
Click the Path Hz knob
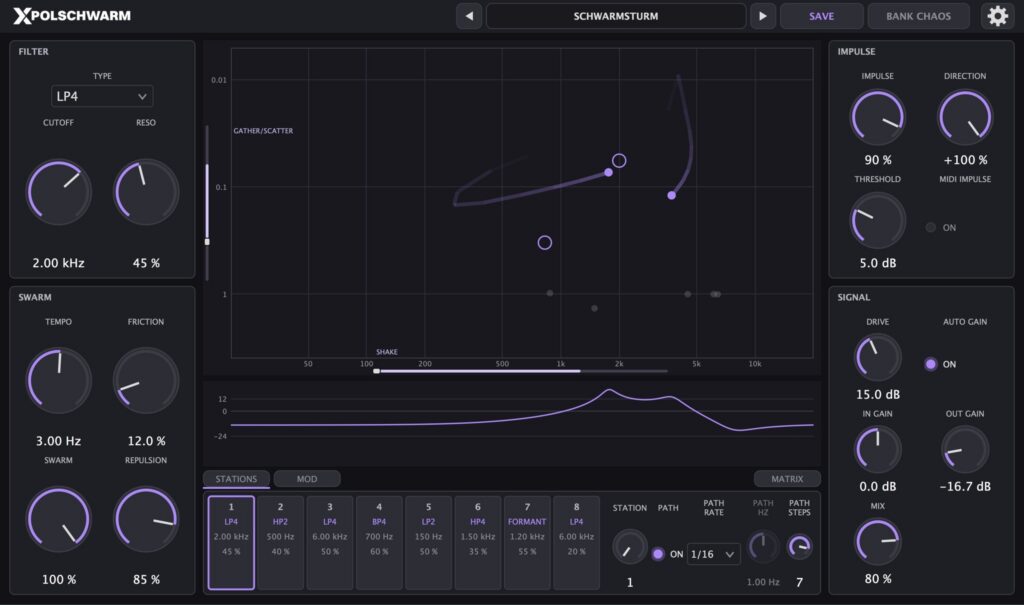tap(763, 547)
